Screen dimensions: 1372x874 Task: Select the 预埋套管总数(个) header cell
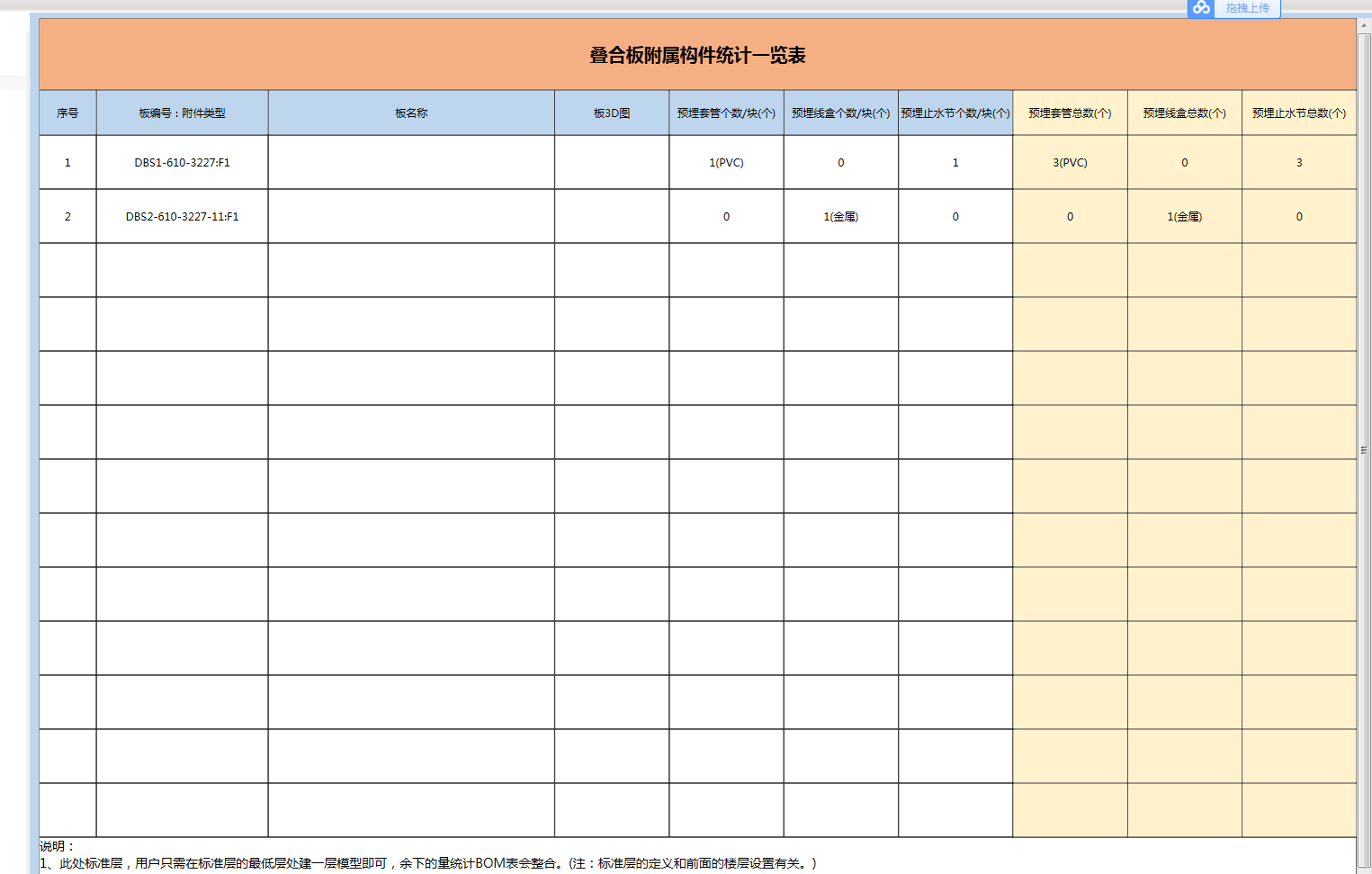[1070, 113]
